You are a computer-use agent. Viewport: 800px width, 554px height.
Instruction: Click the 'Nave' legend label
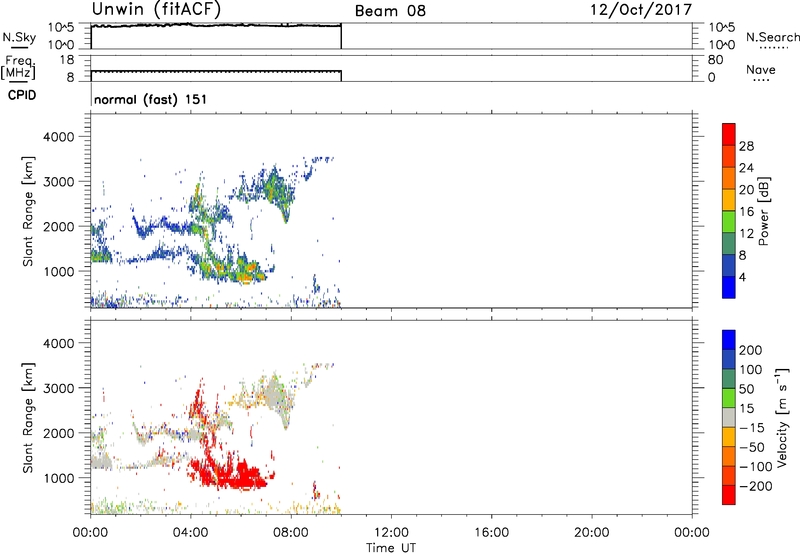[x=761, y=69]
